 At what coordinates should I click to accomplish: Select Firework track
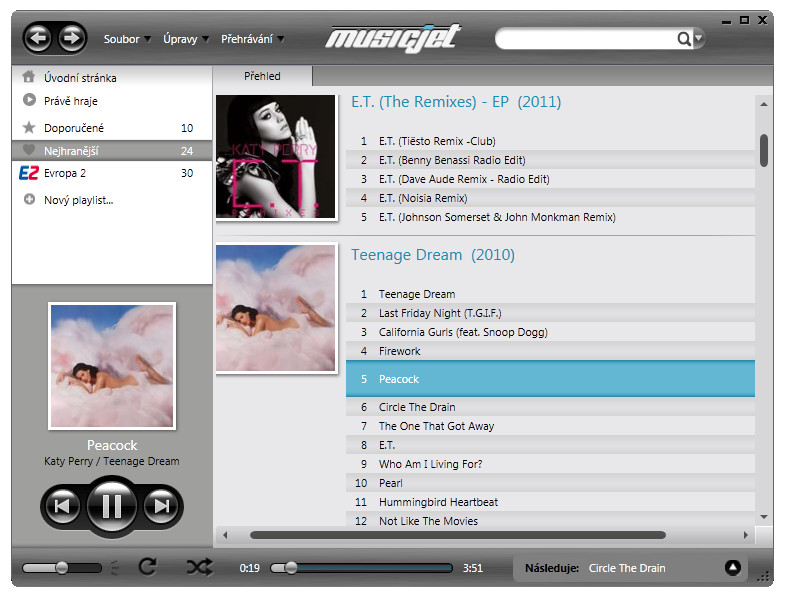pos(550,352)
